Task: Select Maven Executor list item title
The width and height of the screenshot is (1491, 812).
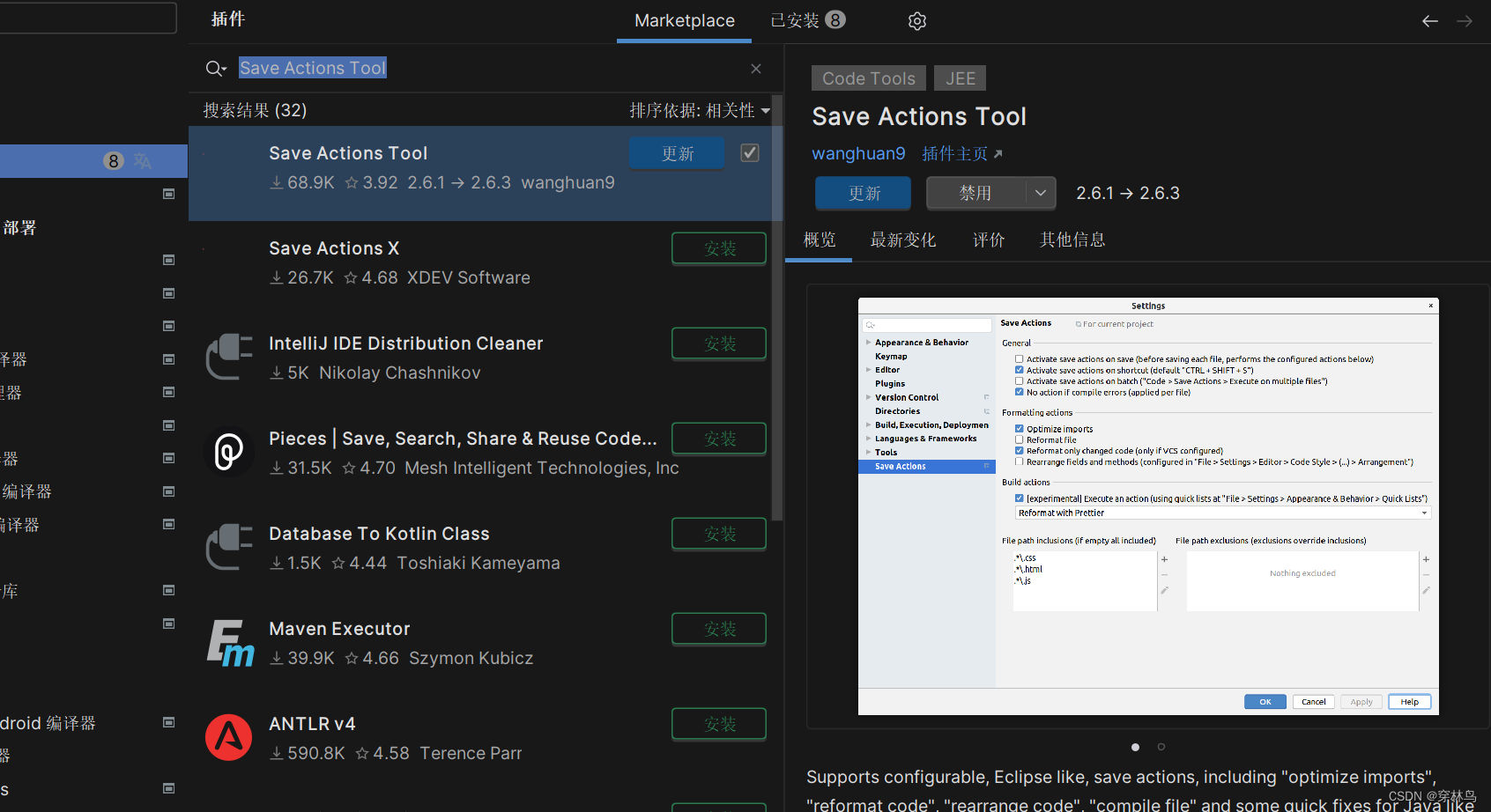Action: [x=339, y=629]
